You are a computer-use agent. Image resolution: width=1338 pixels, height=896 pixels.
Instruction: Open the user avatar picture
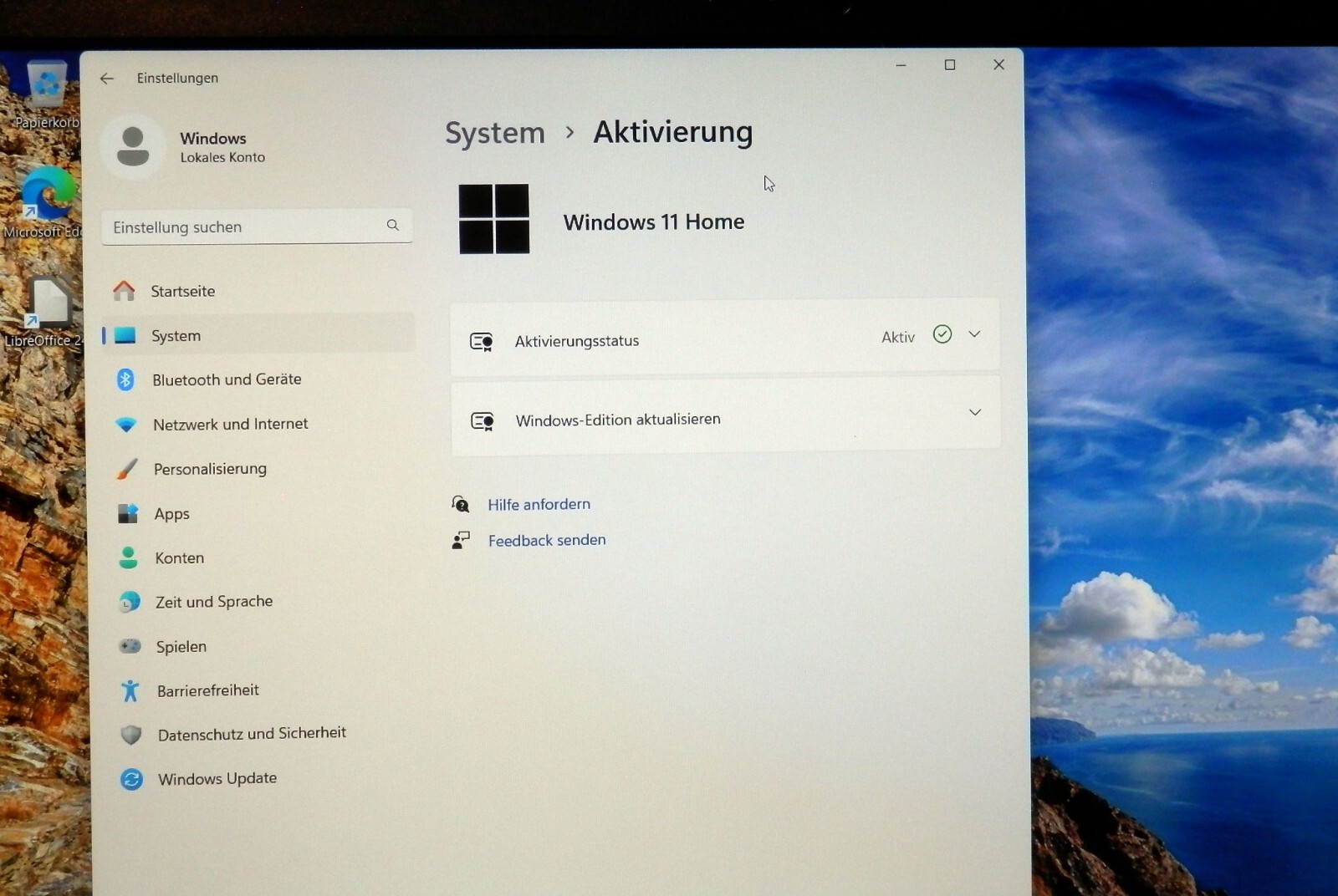click(133, 147)
